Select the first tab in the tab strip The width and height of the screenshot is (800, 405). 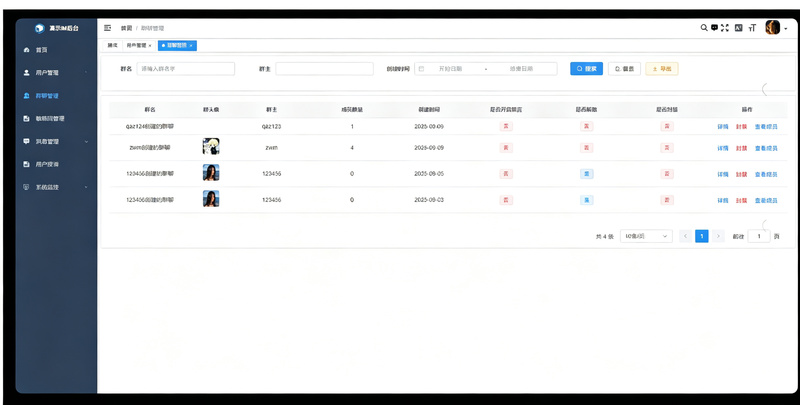[x=112, y=45]
